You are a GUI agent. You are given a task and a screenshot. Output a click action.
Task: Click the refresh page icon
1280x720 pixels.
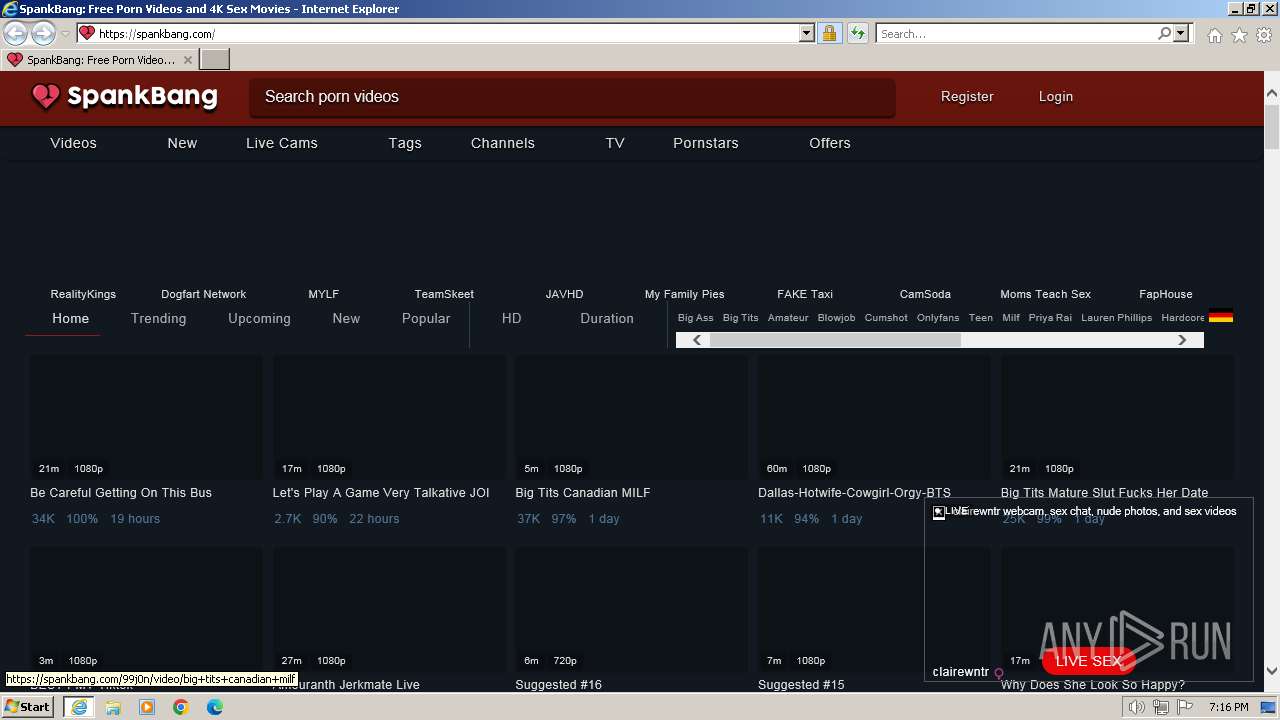point(857,33)
